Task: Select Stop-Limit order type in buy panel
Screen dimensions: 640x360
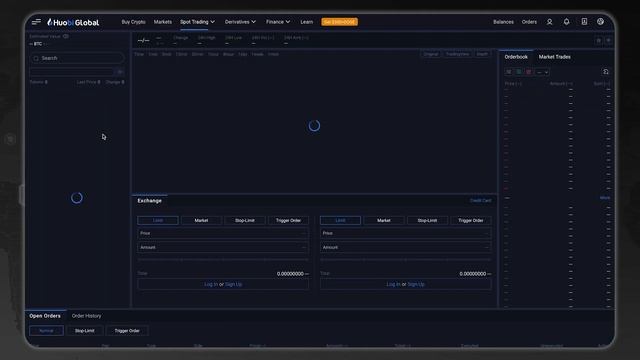Action: (245, 220)
